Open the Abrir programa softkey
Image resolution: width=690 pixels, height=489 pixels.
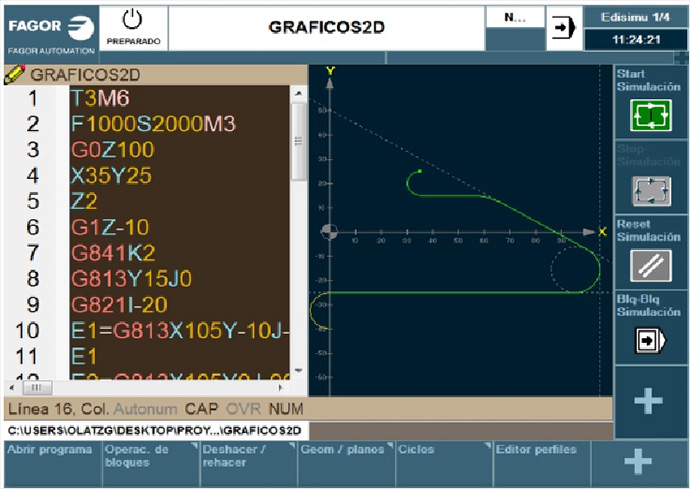click(x=53, y=463)
